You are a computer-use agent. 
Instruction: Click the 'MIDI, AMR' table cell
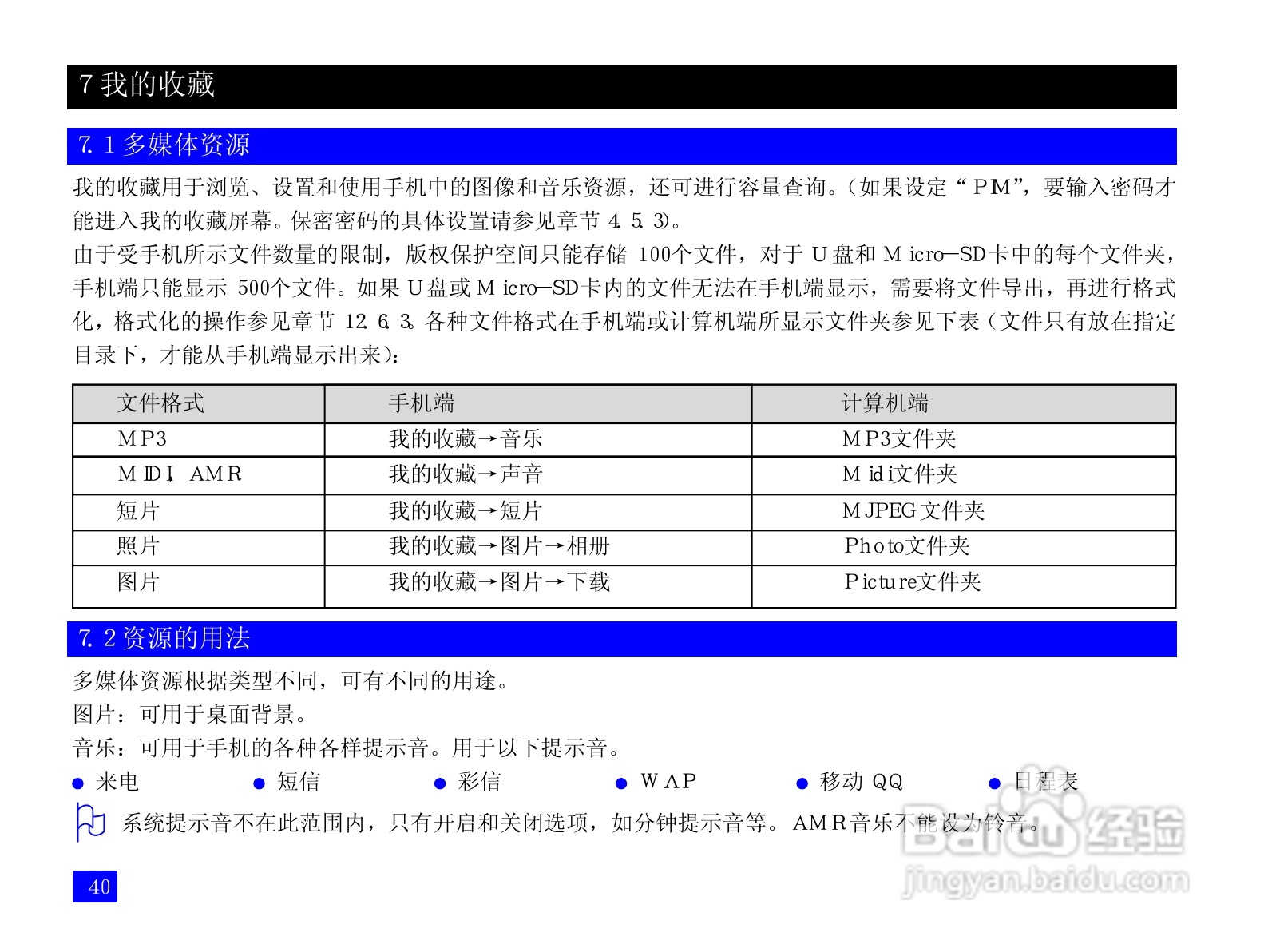coord(180,474)
